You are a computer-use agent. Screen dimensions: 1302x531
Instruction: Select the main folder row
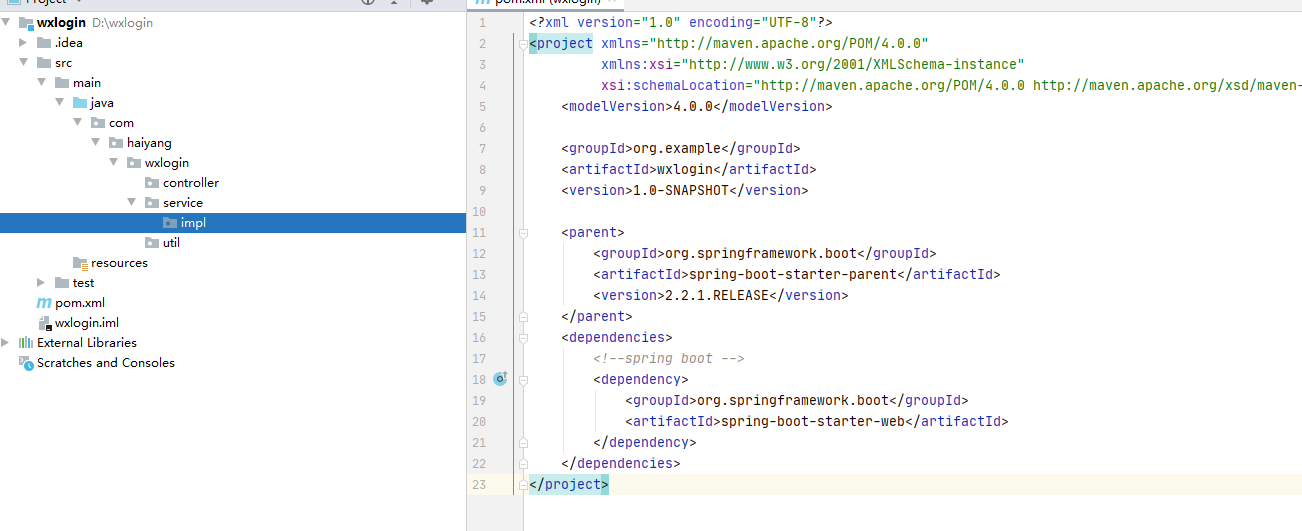[233, 83]
